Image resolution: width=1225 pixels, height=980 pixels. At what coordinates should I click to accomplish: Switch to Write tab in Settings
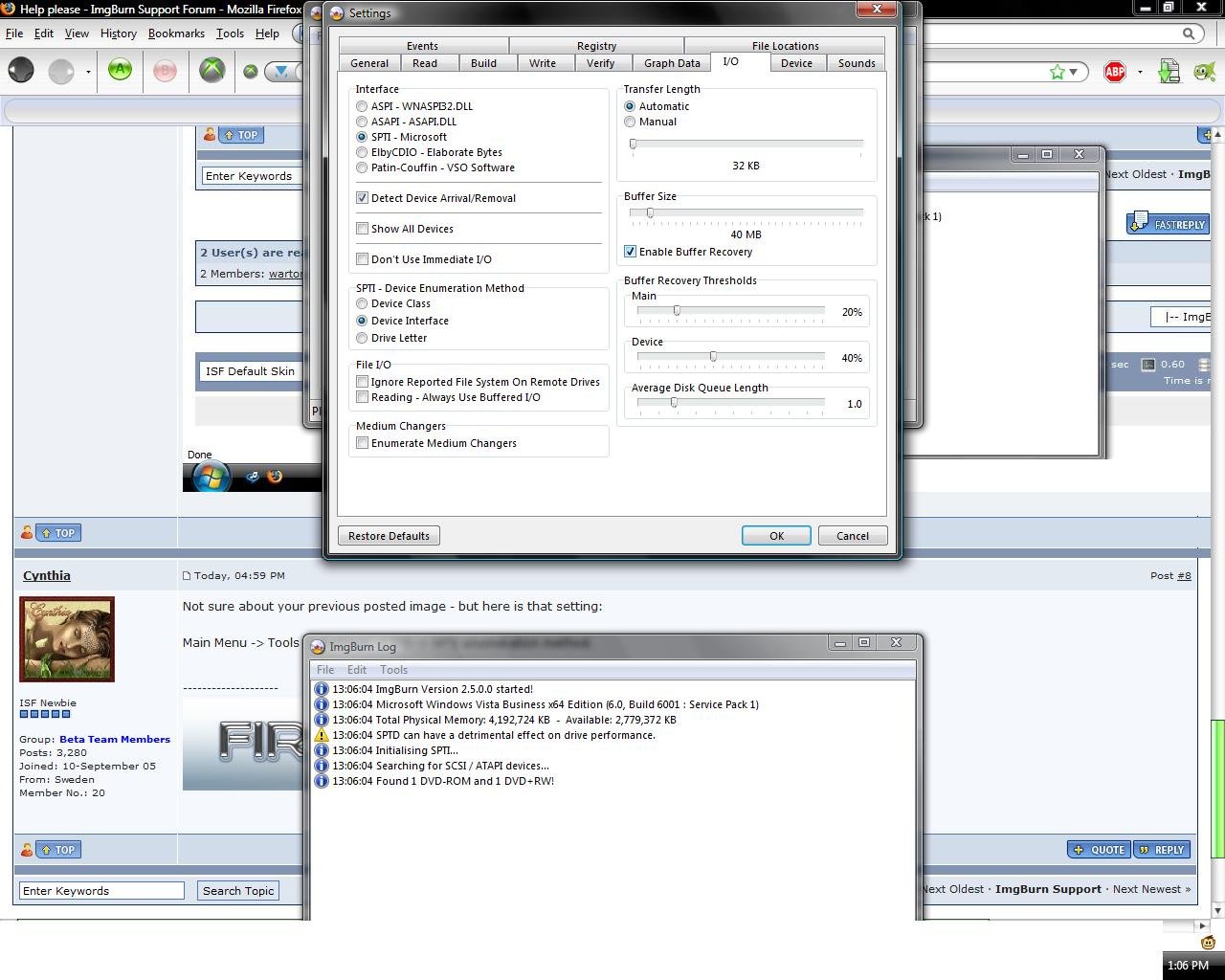tap(543, 63)
